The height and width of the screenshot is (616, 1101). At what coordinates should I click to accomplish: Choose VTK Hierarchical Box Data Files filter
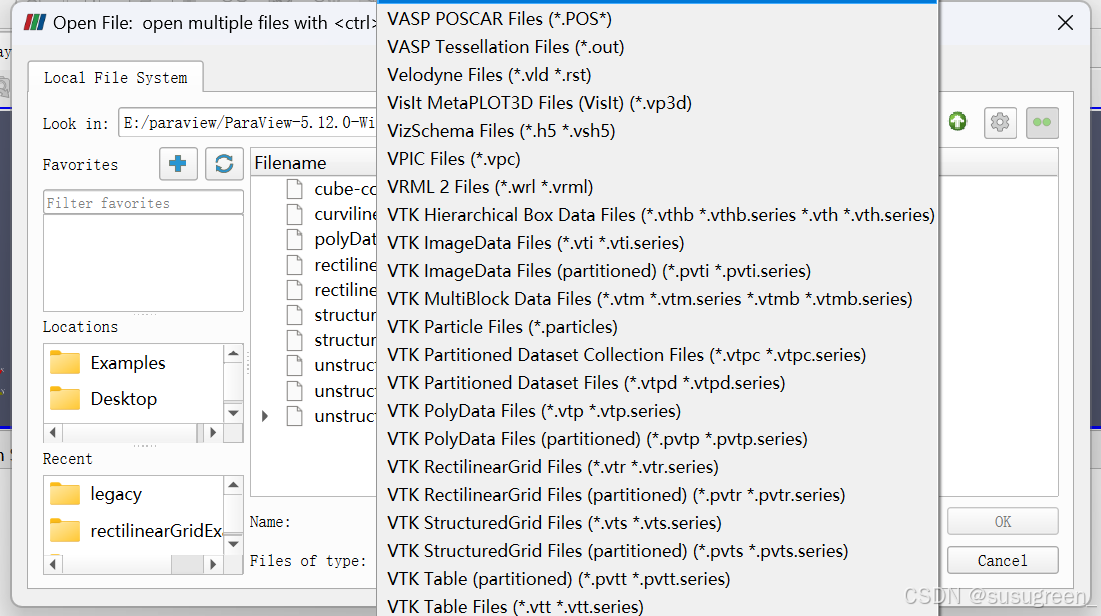click(657, 215)
